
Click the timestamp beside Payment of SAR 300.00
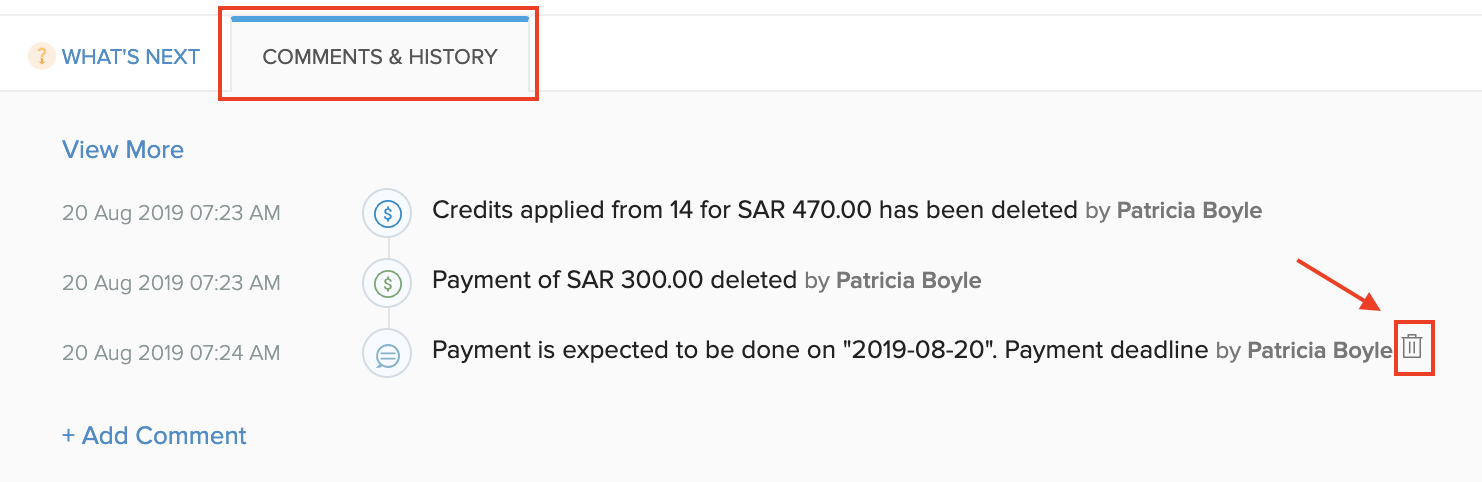(171, 283)
